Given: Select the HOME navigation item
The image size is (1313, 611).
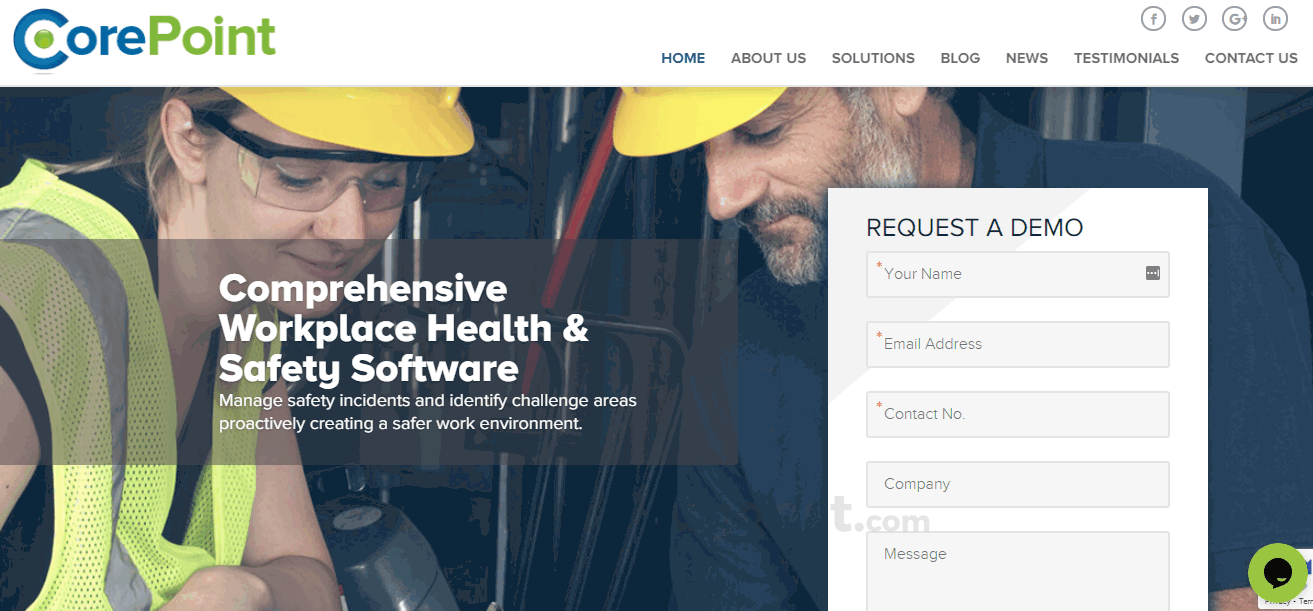Looking at the screenshot, I should [683, 58].
